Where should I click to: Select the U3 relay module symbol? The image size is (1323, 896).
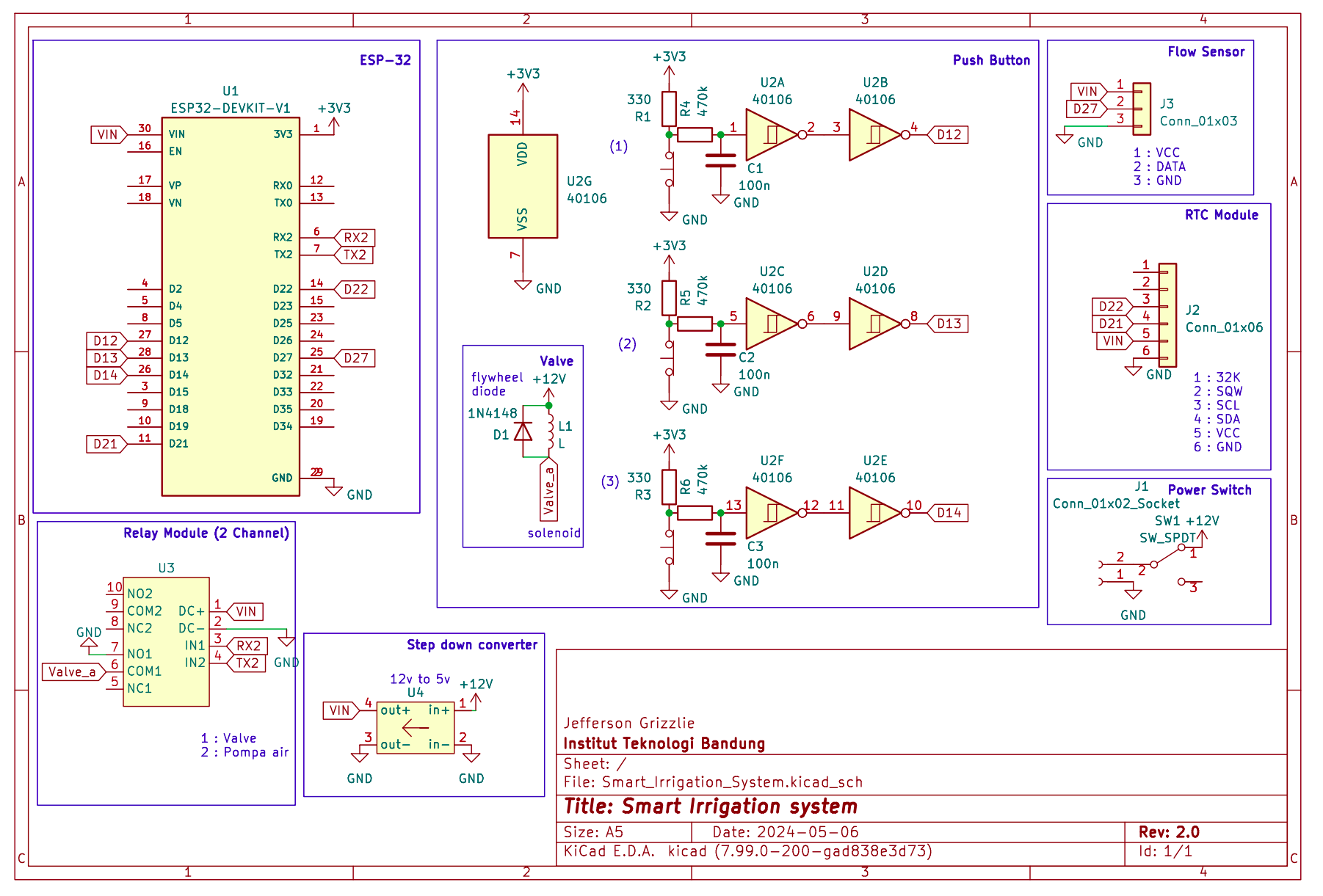pyautogui.click(x=166, y=642)
